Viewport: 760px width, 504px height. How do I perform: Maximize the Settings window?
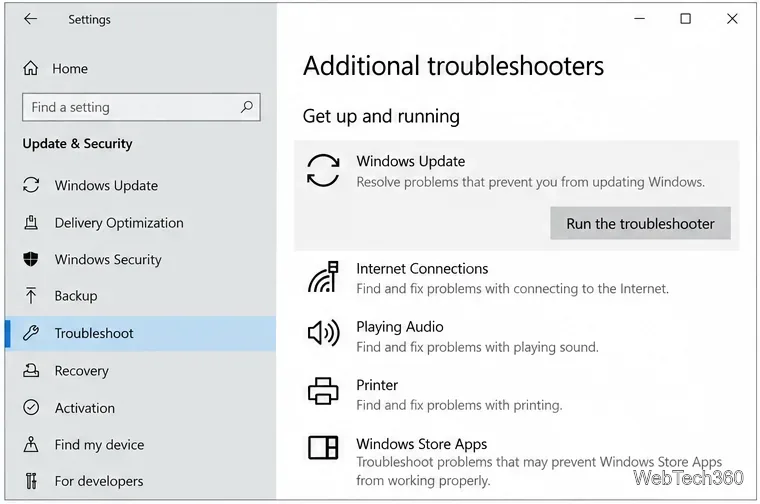click(685, 19)
